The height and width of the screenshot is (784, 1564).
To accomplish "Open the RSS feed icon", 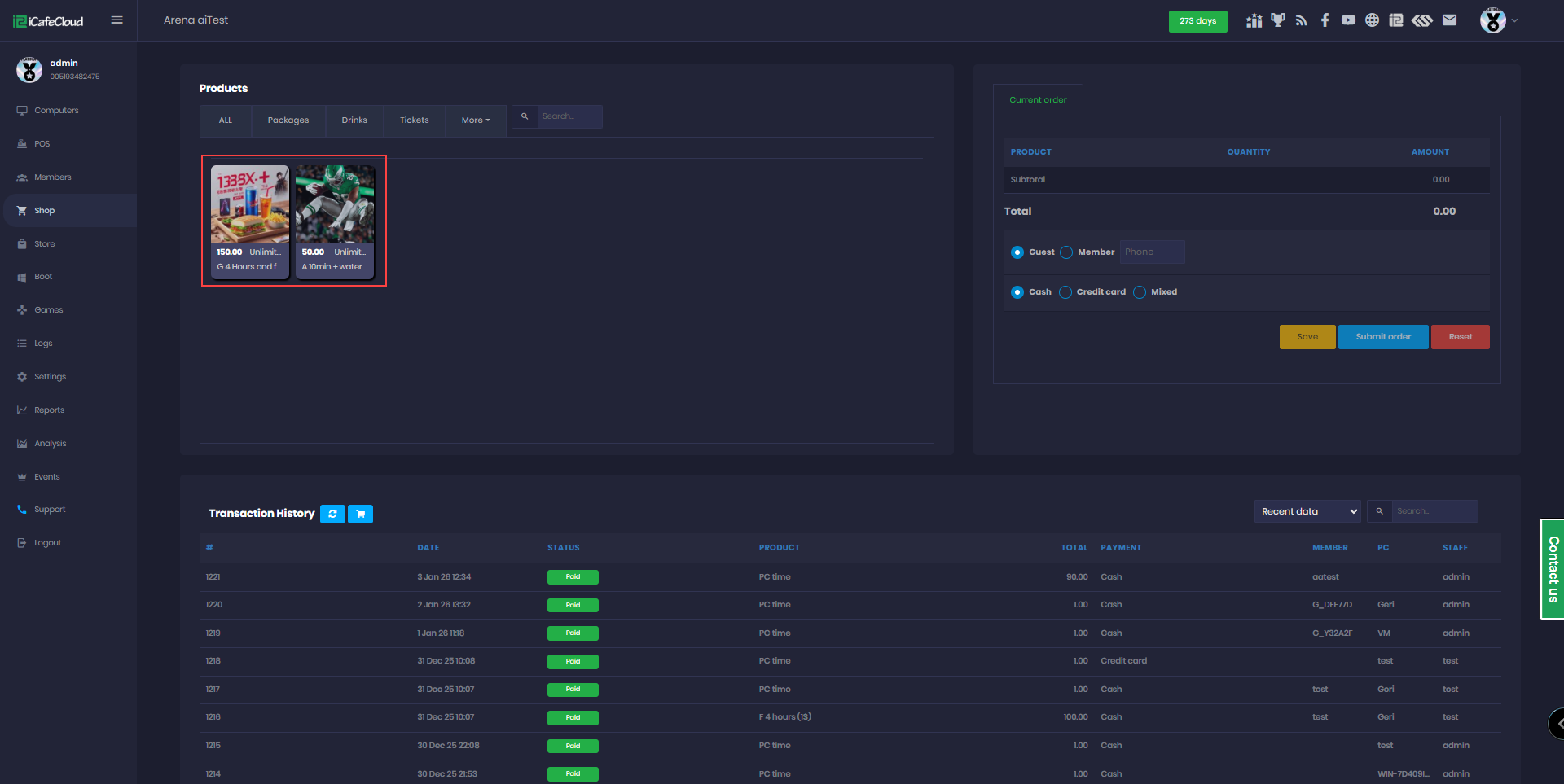I will 1301,20.
